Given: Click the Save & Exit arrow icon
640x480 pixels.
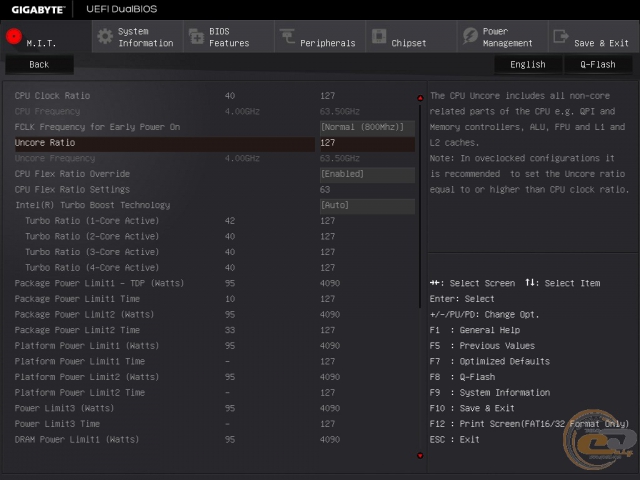Looking at the screenshot, I should tap(561, 36).
